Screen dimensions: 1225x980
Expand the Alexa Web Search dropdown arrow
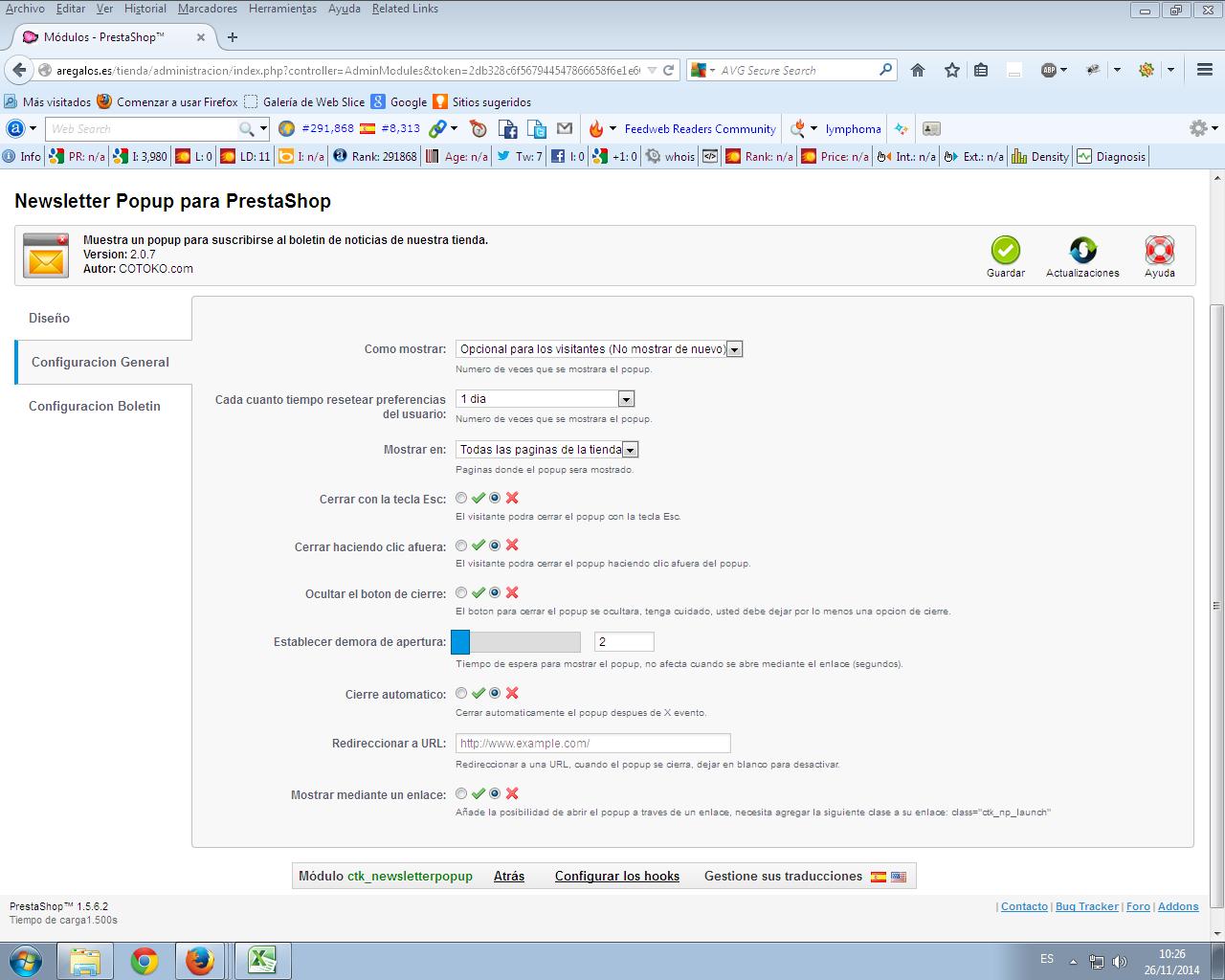tap(263, 128)
